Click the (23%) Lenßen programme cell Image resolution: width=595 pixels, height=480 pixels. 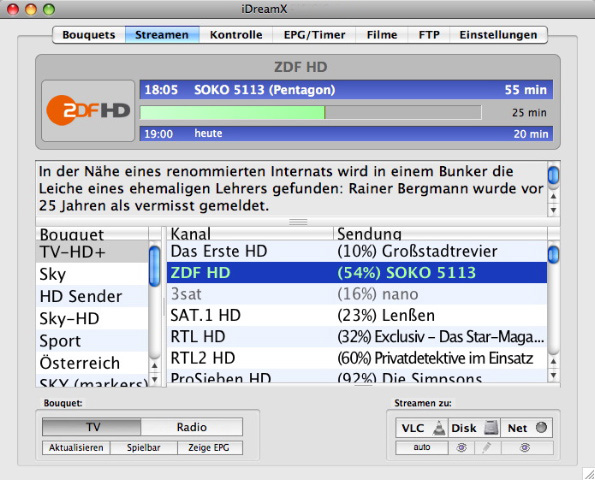point(441,315)
